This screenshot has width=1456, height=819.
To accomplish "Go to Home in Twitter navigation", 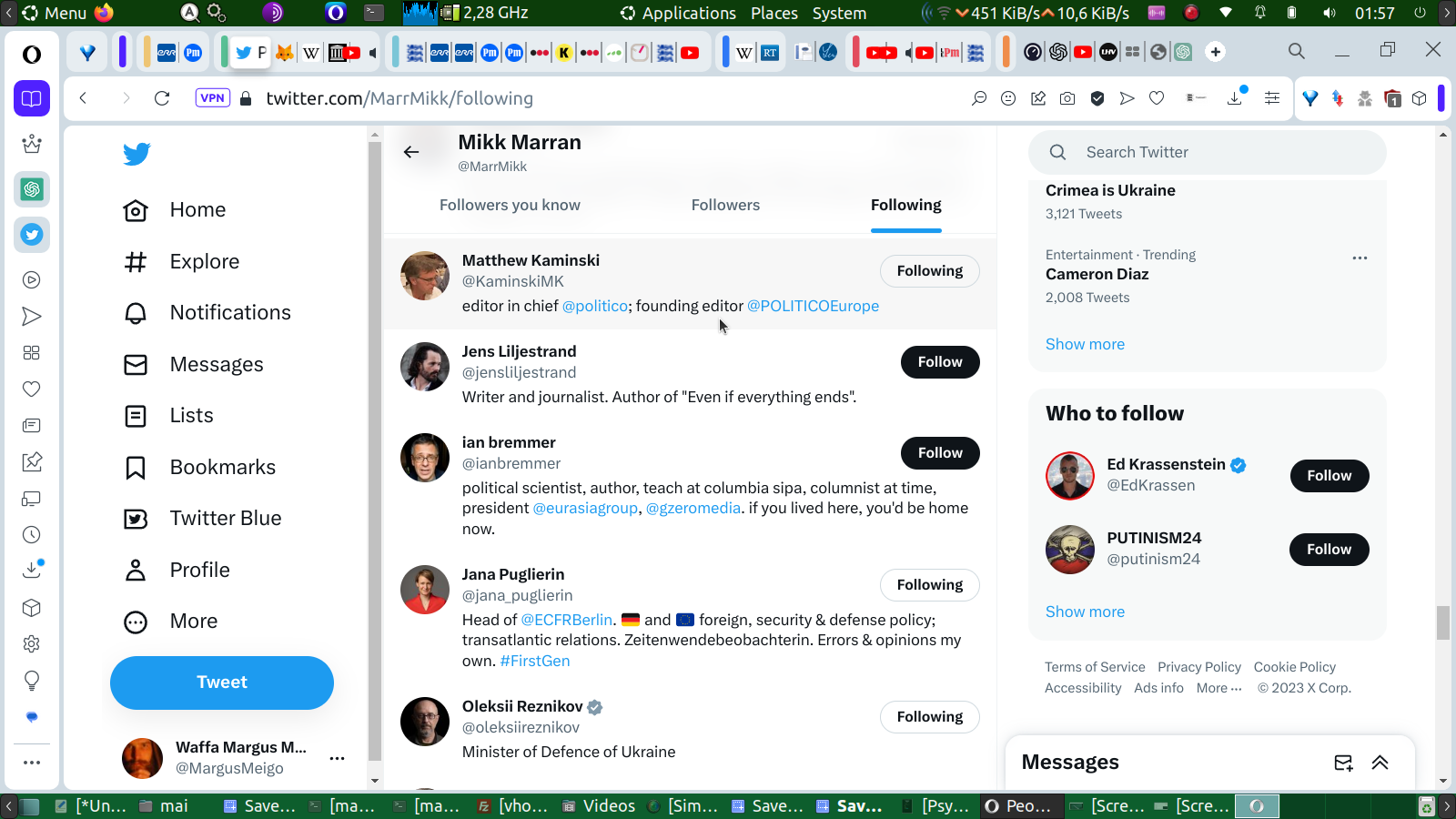I will click(174, 210).
